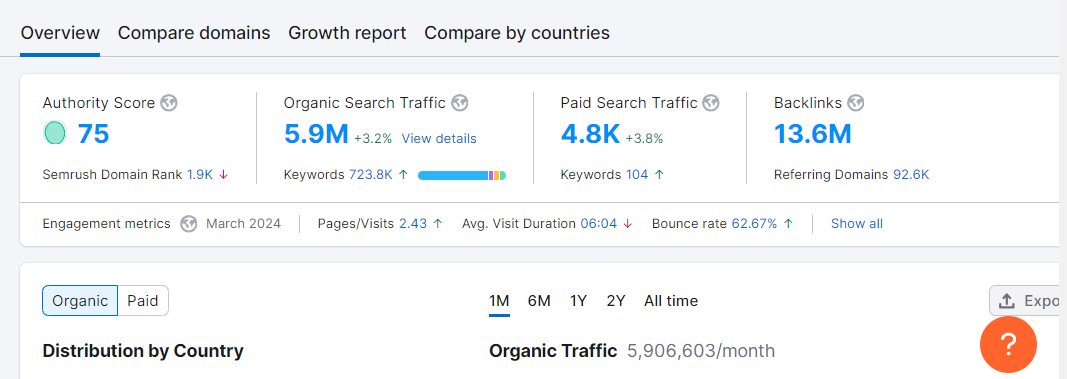
Task: Click the up arrow next to Keywords 723.8K
Action: [x=403, y=175]
